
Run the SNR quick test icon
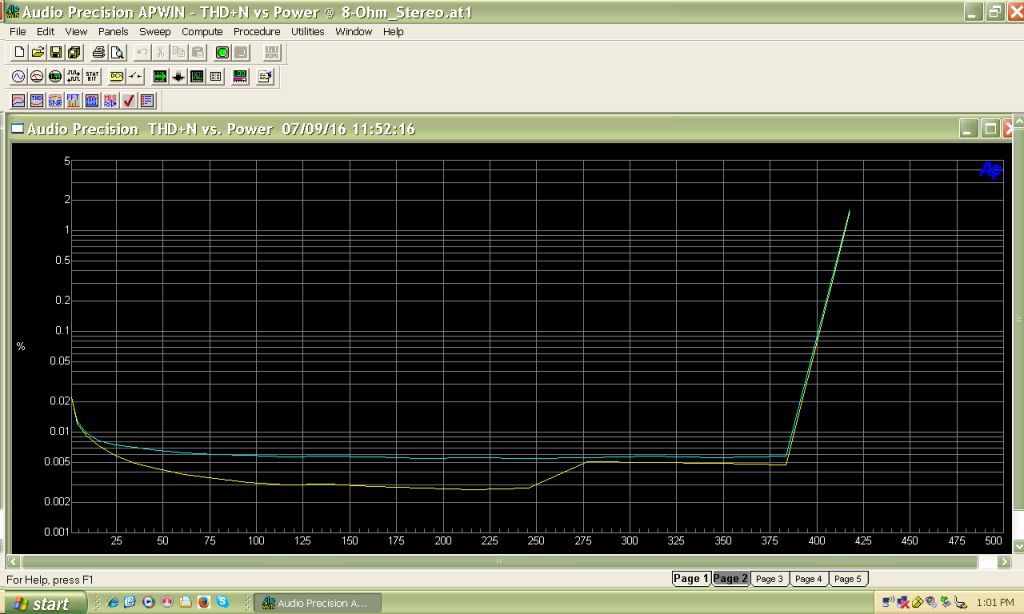55,101
